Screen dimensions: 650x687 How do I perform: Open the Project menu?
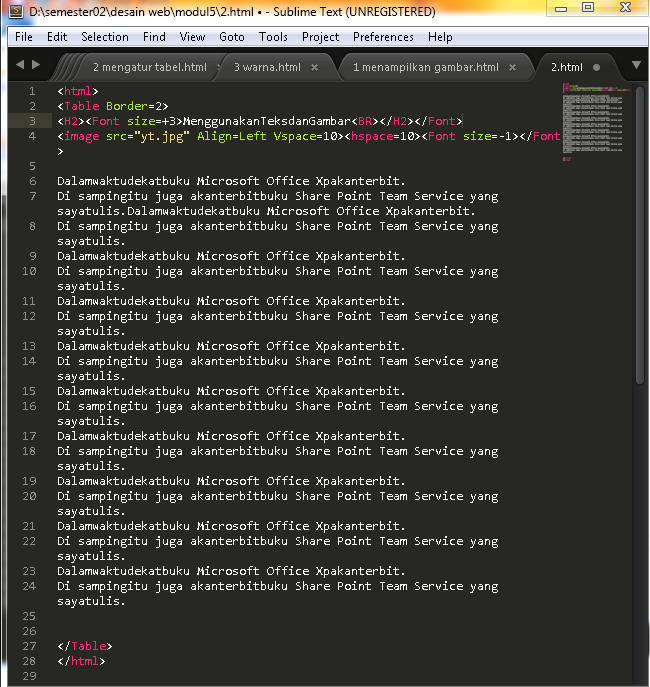point(320,37)
